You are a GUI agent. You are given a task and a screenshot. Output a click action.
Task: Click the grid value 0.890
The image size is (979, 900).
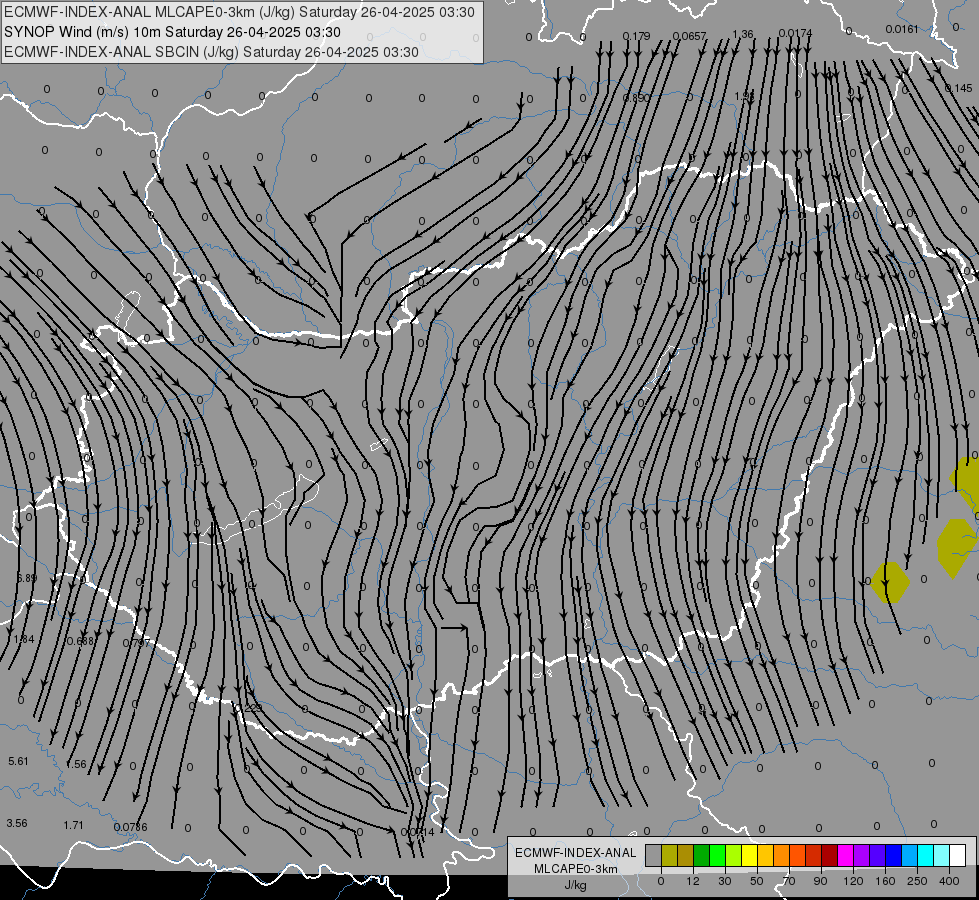point(636,98)
